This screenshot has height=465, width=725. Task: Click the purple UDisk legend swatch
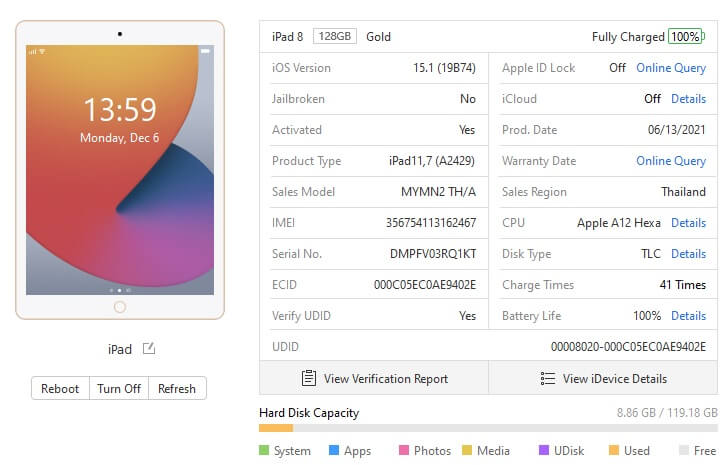coord(544,450)
